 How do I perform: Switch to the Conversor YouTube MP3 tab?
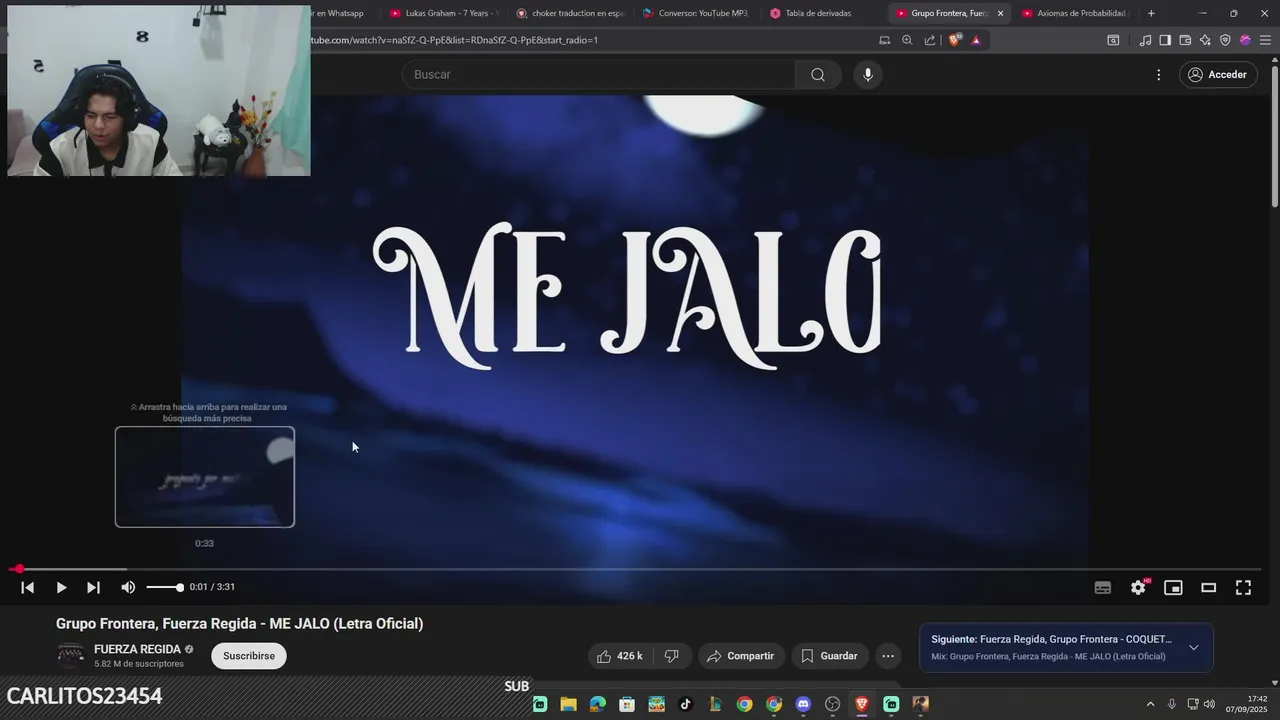click(x=696, y=13)
